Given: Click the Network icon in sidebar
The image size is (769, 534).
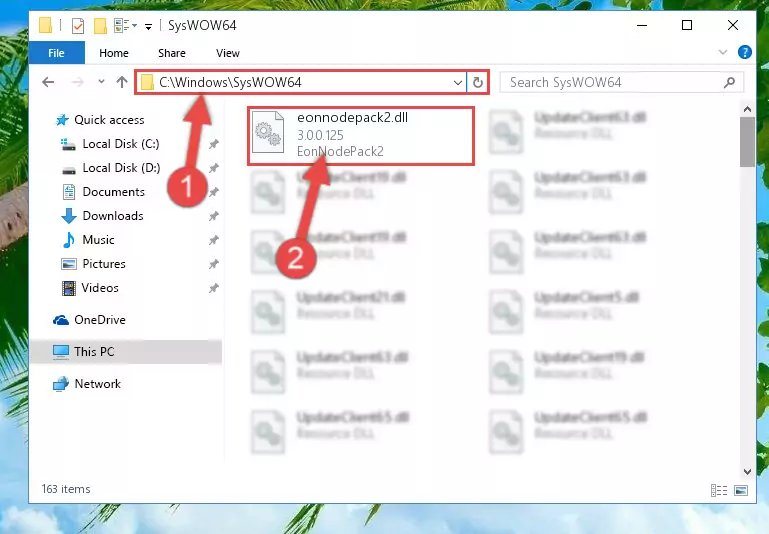Looking at the screenshot, I should point(60,384).
